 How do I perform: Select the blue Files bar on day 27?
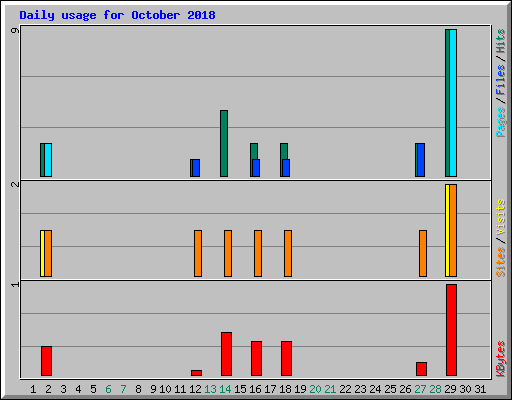pos(421,160)
